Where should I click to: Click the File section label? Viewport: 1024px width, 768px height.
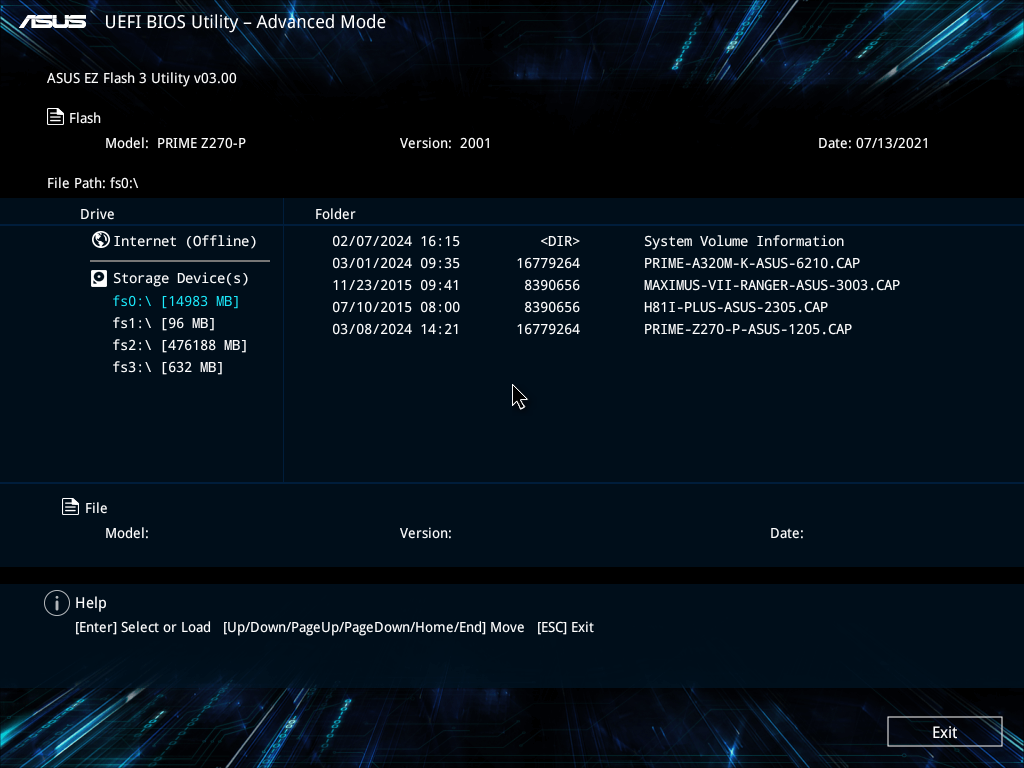96,507
